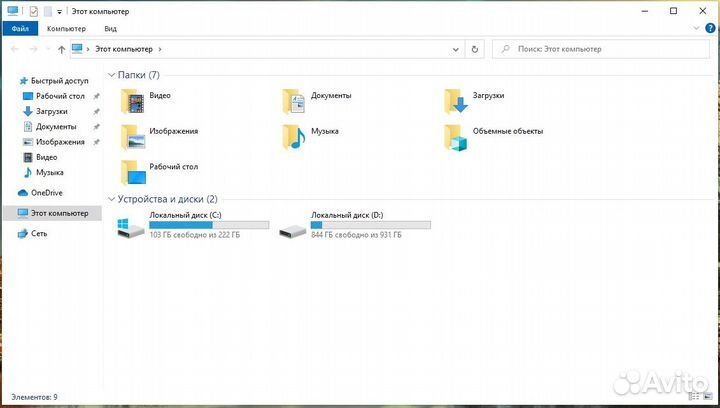720x408 pixels.
Task: Open the Загрузки folder in main pane
Action: [x=456, y=100]
